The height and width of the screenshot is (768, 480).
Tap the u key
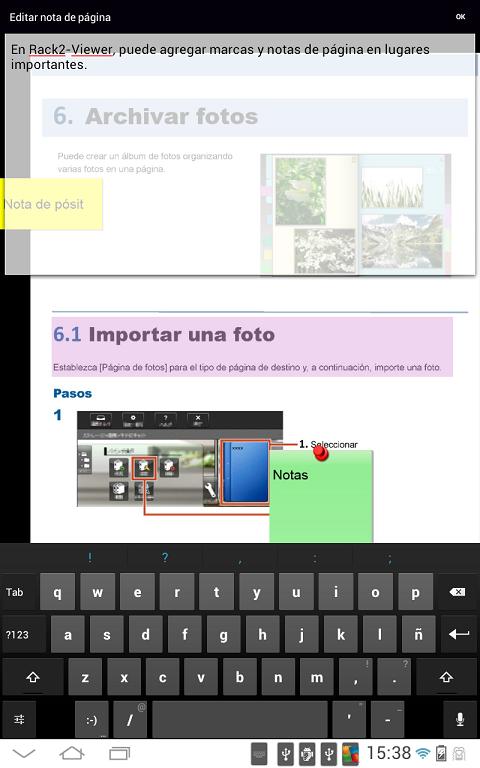[296, 592]
